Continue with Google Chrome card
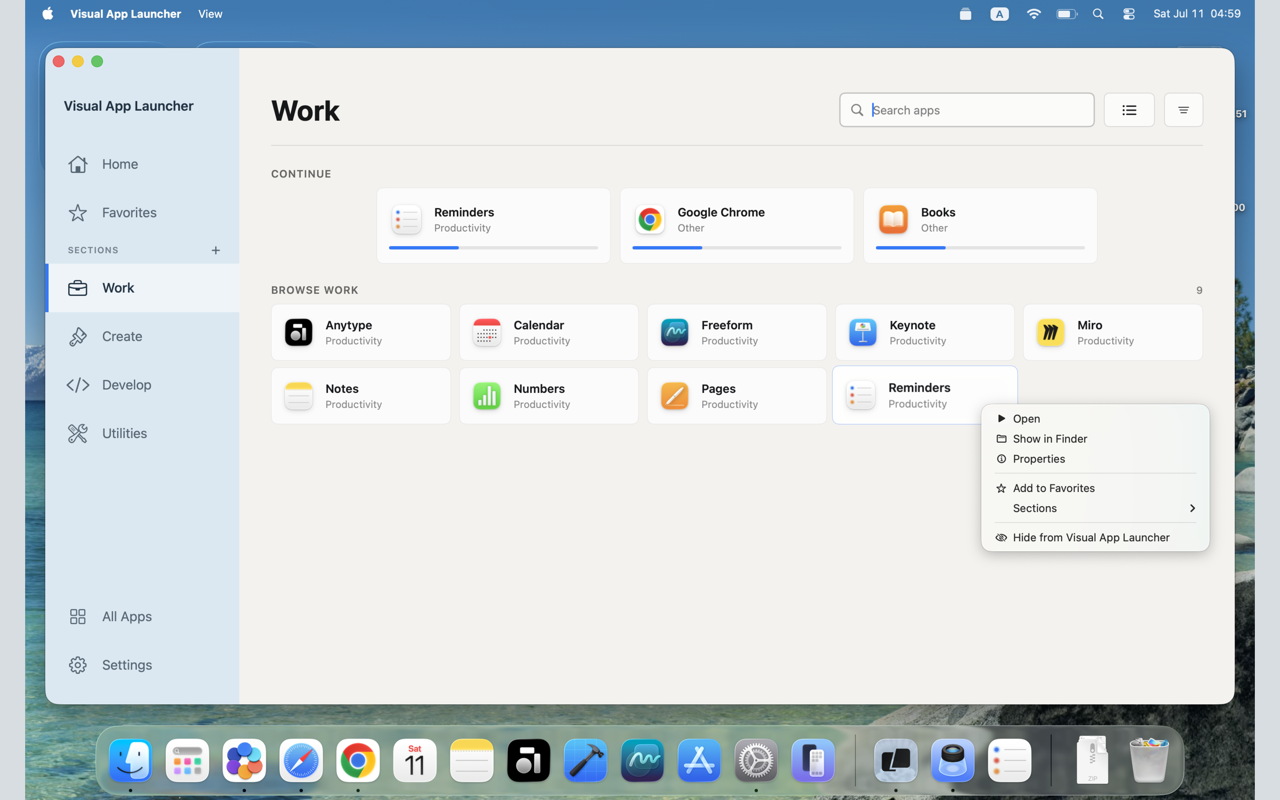Image resolution: width=1280 pixels, height=800 pixels. tap(737, 226)
